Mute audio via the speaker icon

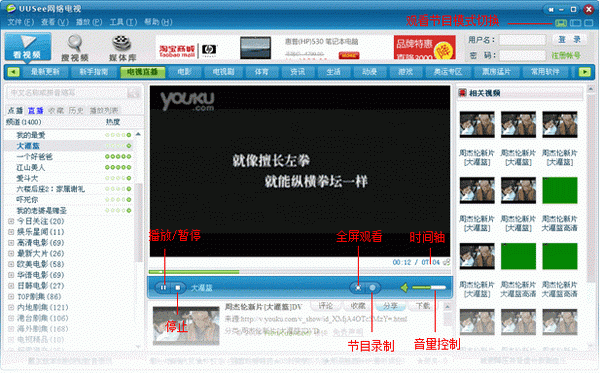pos(404,288)
